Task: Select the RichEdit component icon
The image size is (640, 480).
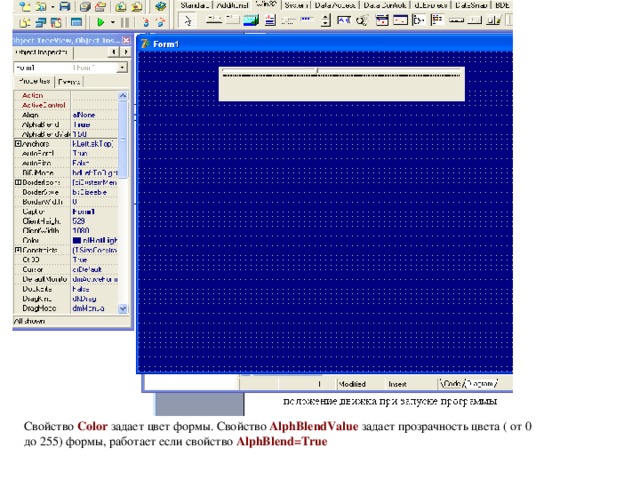Action: pos(270,20)
